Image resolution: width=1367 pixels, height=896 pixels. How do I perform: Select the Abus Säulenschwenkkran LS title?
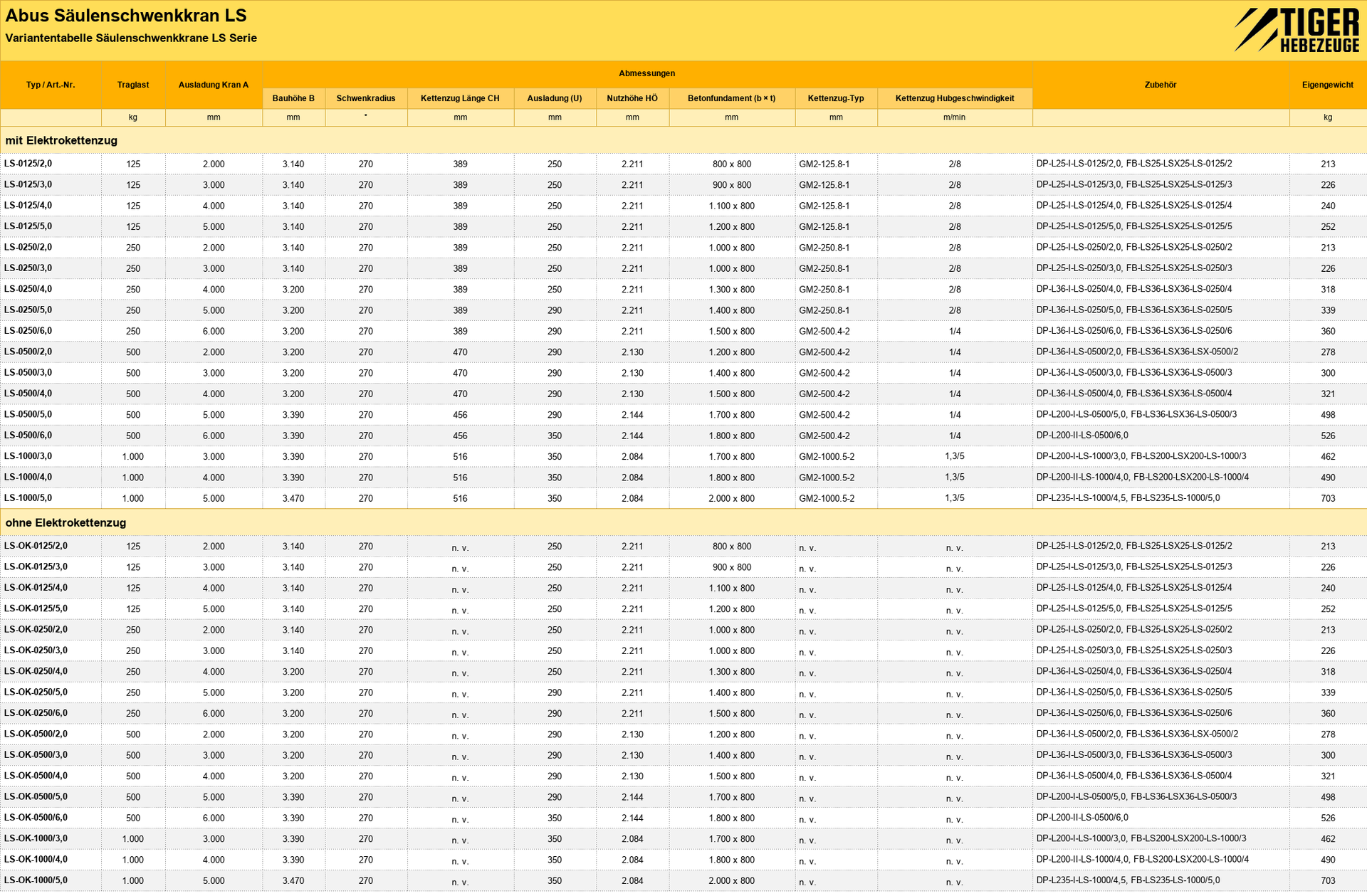click(x=126, y=16)
